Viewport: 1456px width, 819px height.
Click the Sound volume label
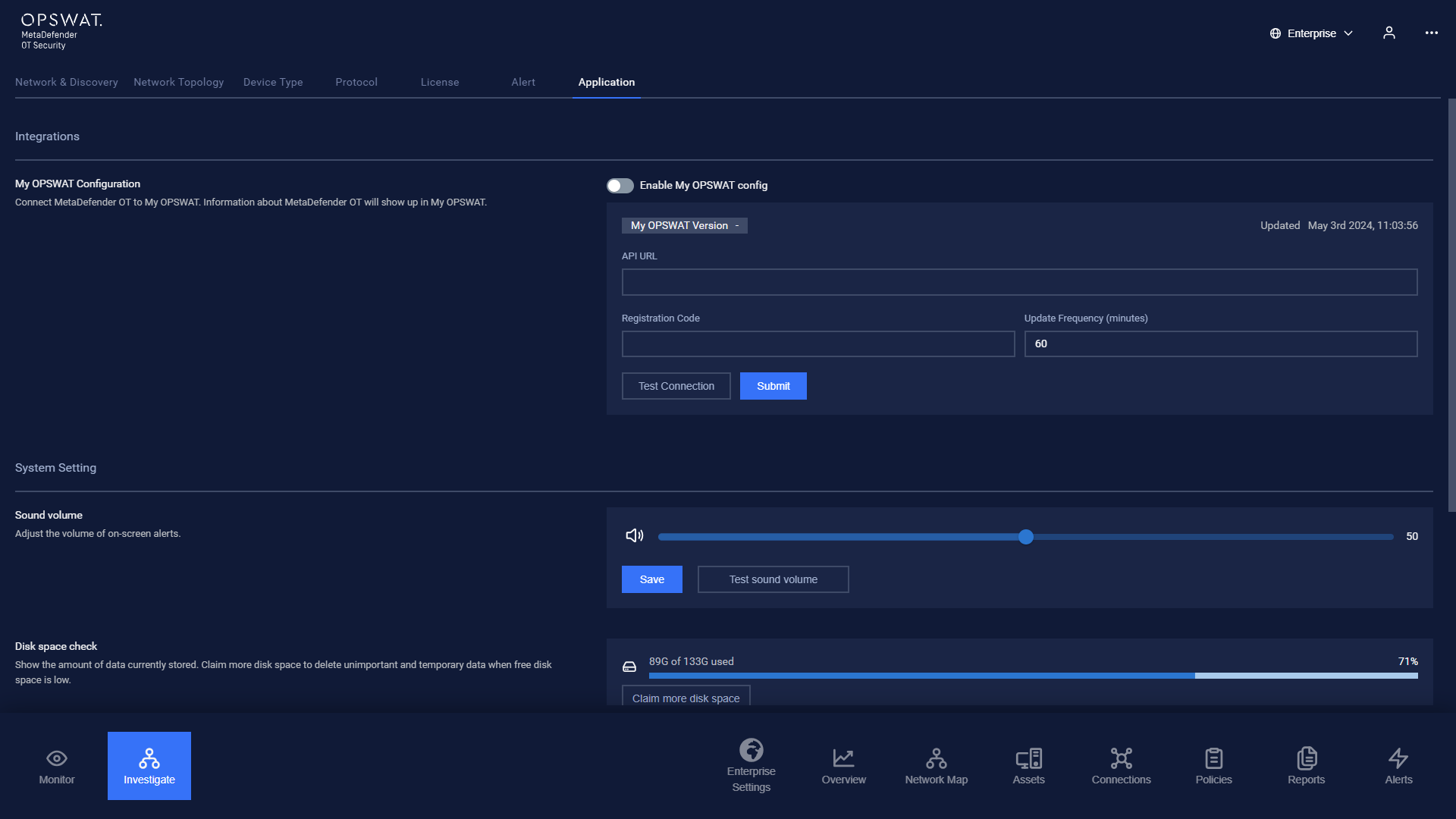tap(49, 515)
